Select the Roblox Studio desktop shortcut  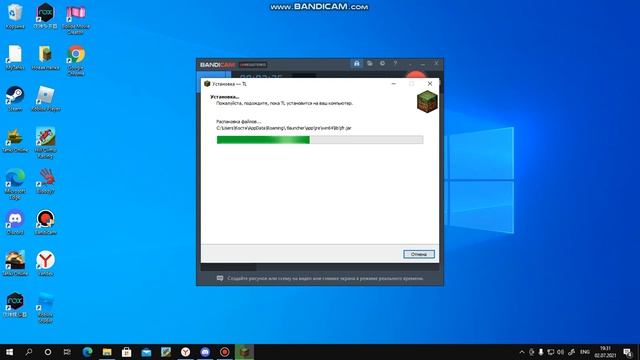(45, 307)
